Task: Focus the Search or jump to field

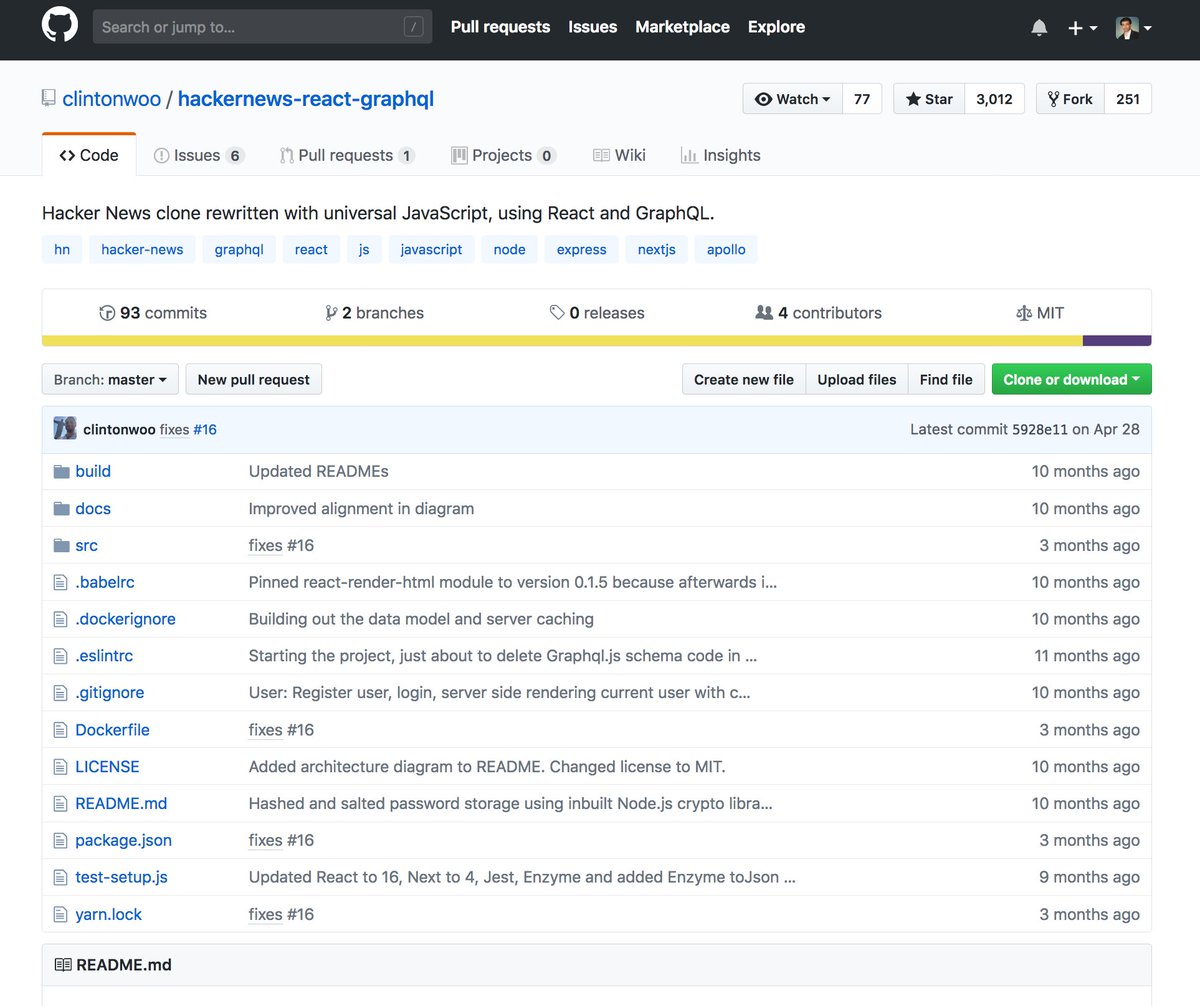Action: pos(263,27)
